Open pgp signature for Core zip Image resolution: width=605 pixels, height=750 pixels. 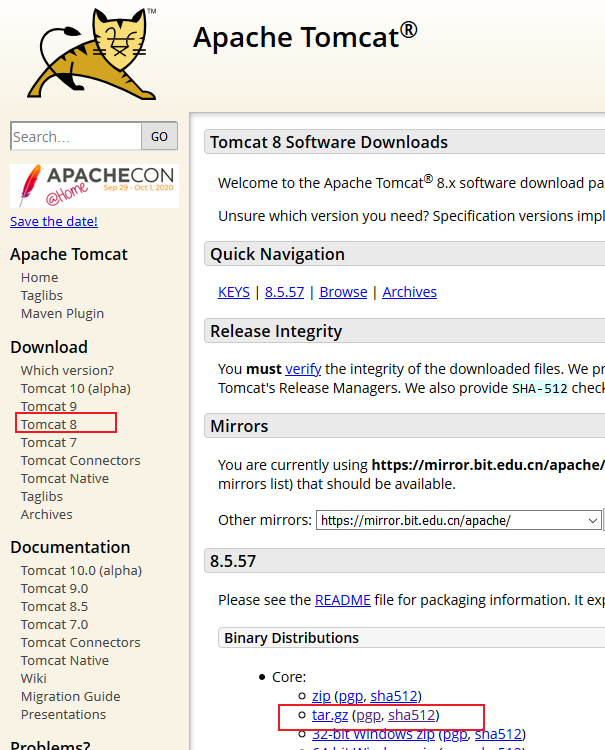point(351,696)
